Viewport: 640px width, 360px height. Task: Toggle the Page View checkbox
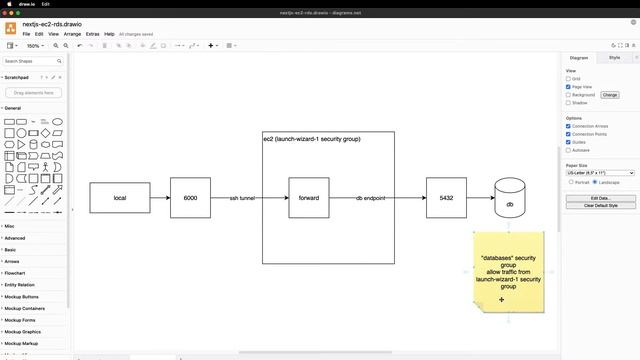[568, 87]
